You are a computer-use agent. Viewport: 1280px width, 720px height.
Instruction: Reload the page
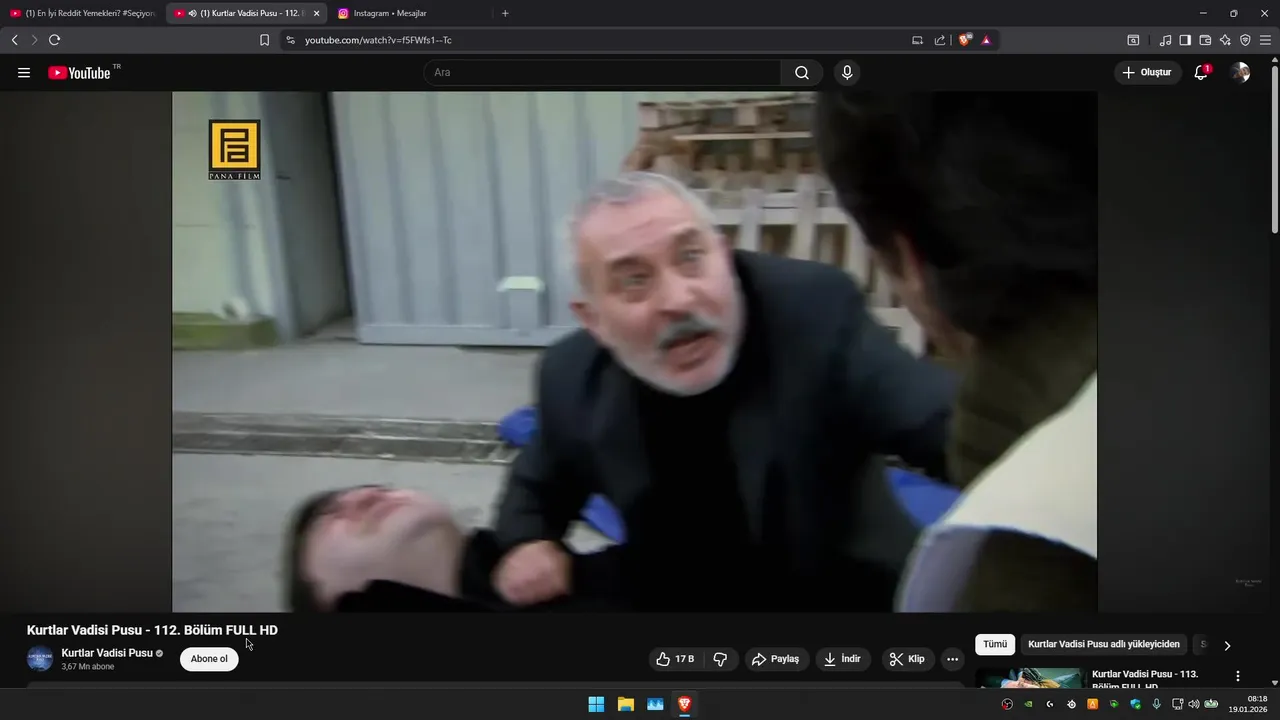(x=54, y=40)
